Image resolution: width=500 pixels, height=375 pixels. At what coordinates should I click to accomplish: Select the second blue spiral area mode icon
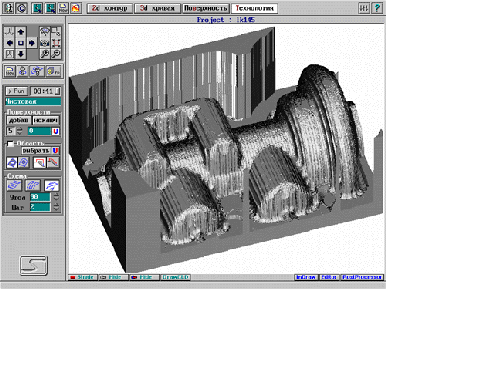tap(24, 163)
